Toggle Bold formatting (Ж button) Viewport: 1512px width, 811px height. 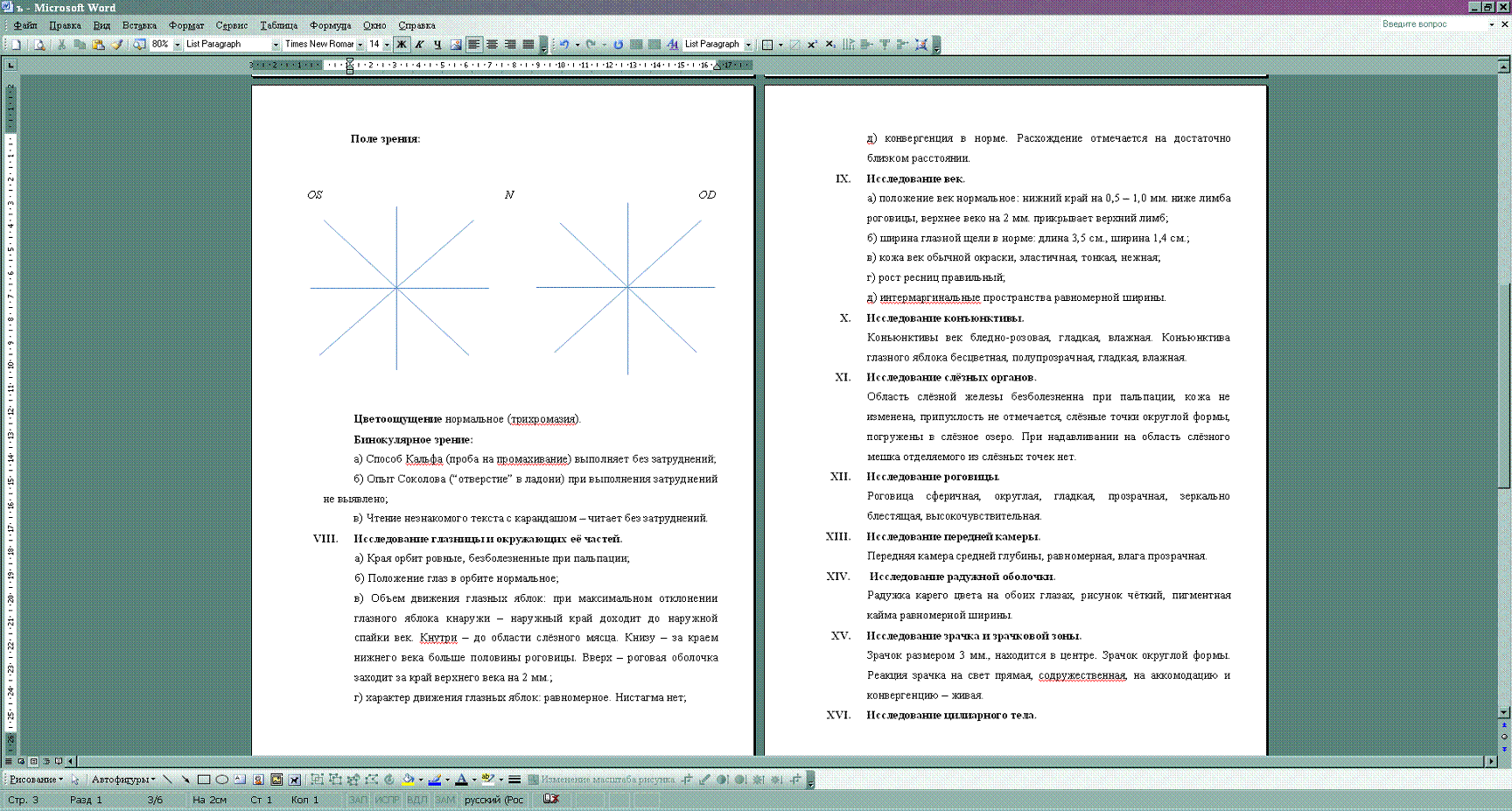click(402, 45)
